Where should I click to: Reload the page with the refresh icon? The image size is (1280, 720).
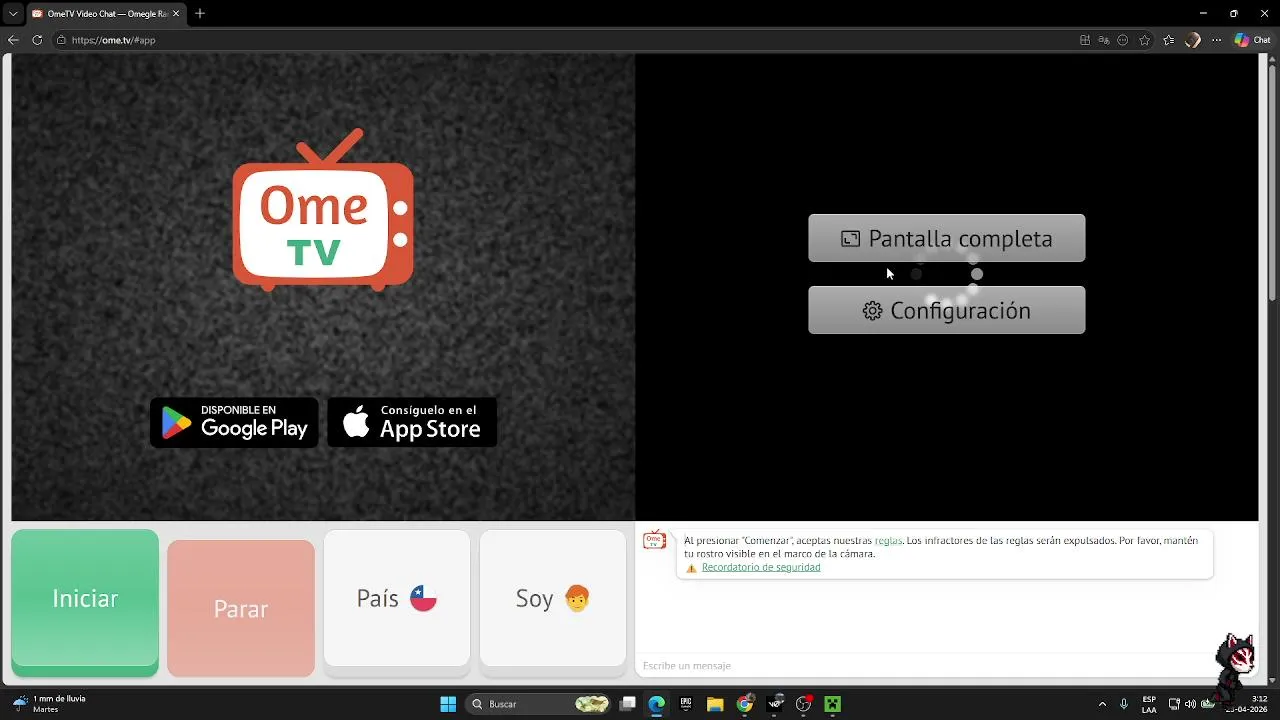click(x=37, y=40)
